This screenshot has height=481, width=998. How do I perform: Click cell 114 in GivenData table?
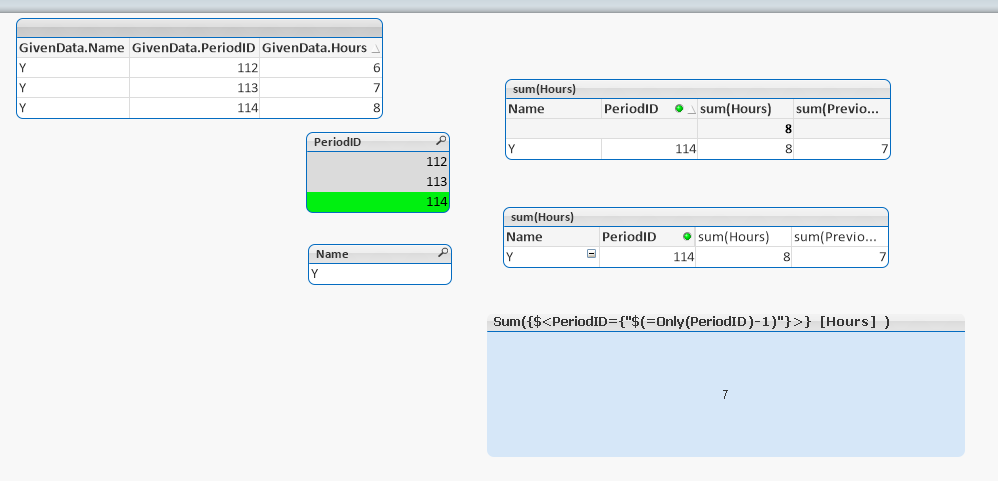(195, 108)
